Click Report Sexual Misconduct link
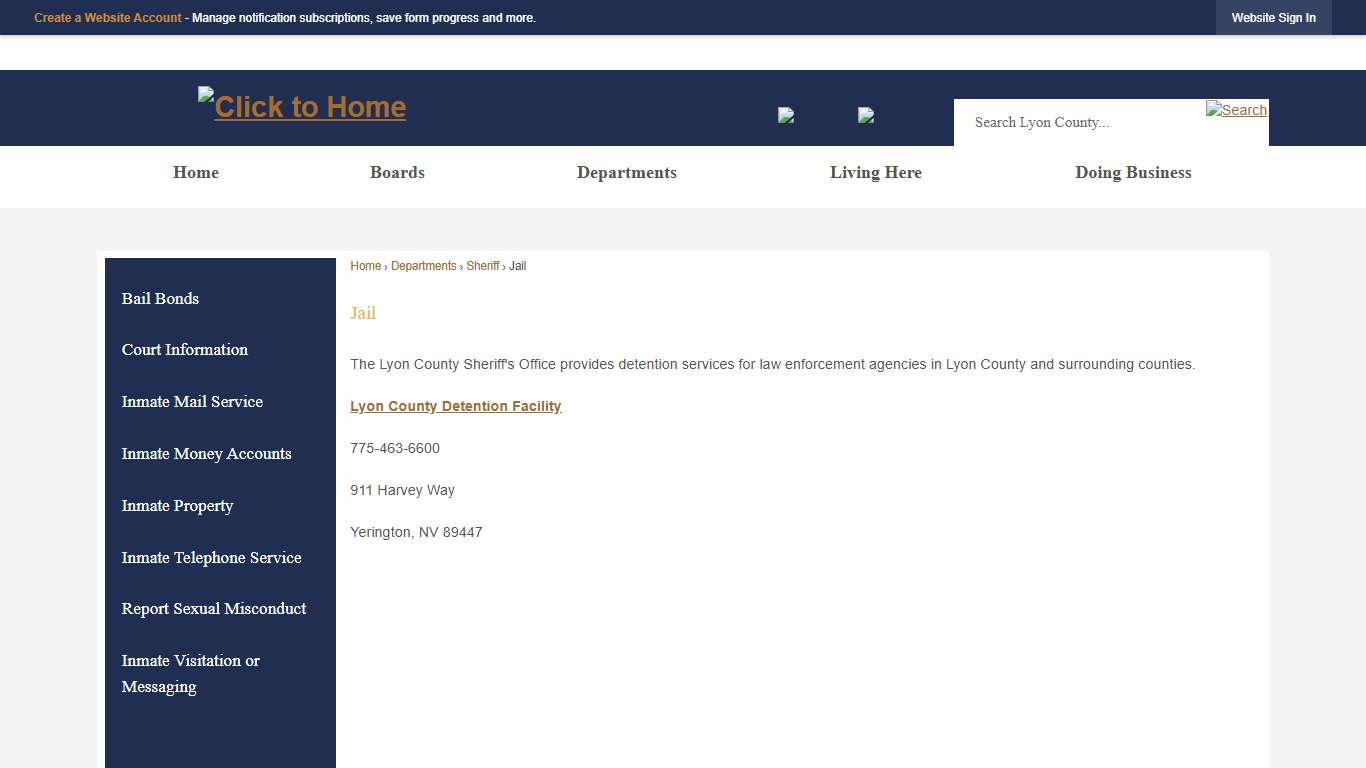Image resolution: width=1366 pixels, height=768 pixels. [x=214, y=608]
